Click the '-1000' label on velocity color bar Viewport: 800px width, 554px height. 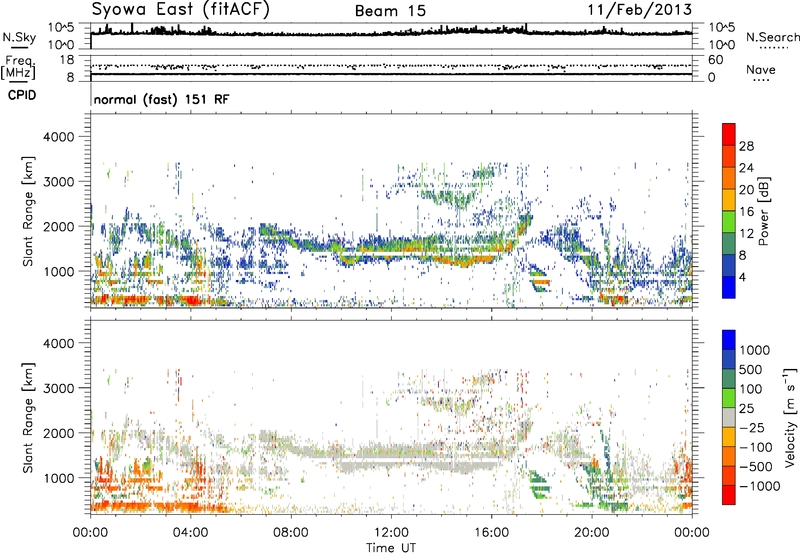pyautogui.click(x=759, y=486)
